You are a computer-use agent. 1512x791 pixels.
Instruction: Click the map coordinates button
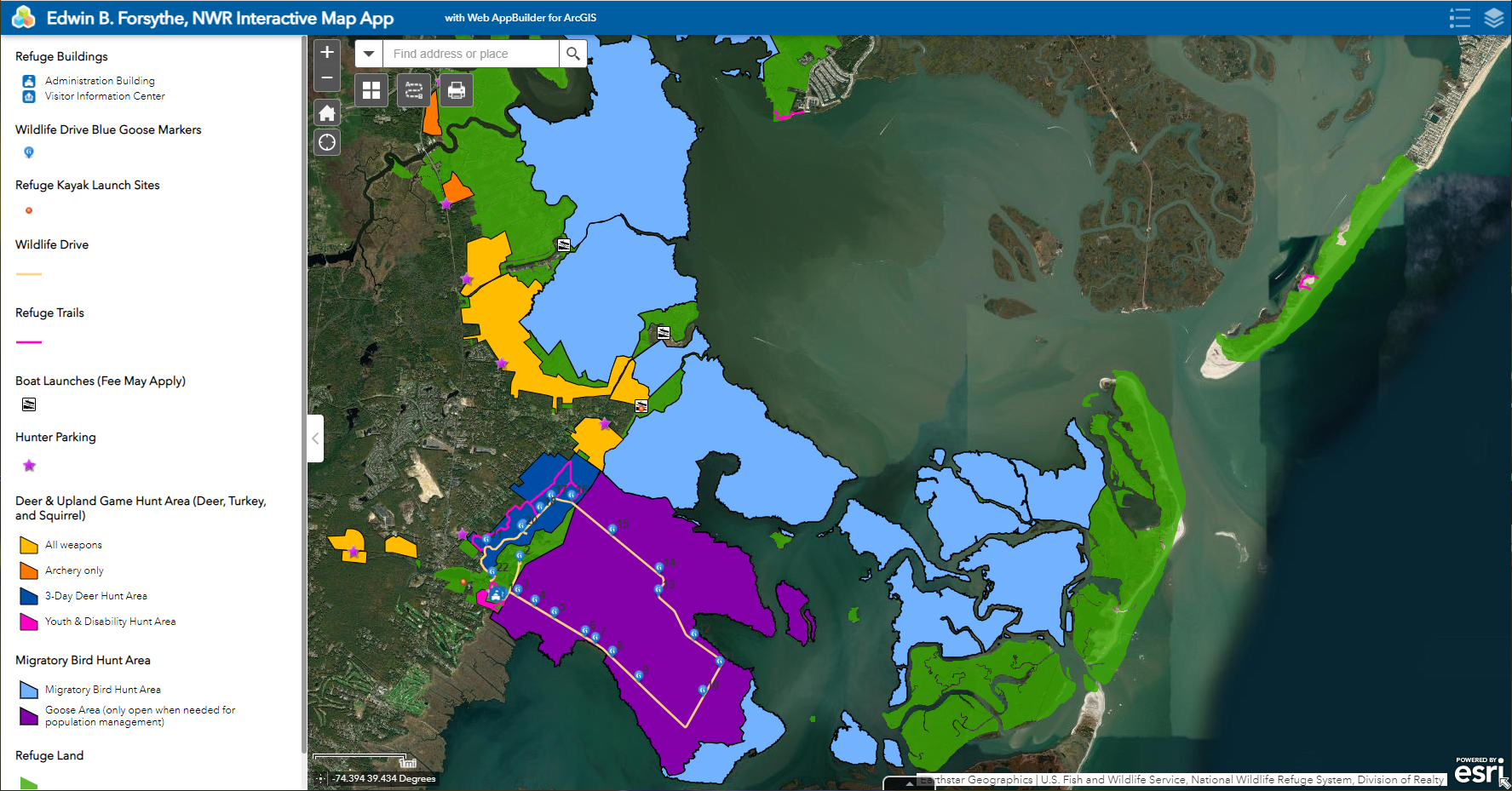(321, 778)
